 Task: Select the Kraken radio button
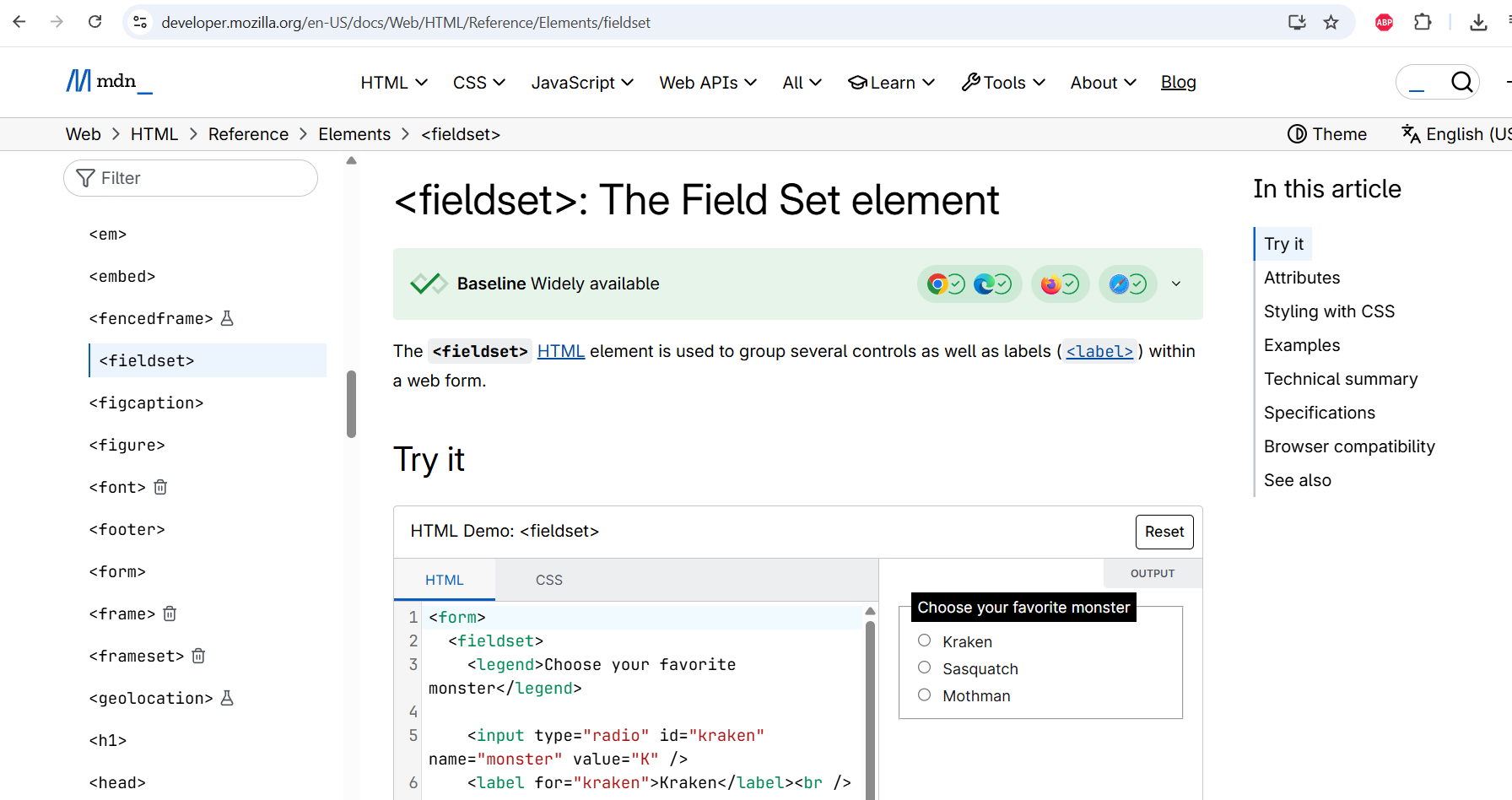click(925, 641)
